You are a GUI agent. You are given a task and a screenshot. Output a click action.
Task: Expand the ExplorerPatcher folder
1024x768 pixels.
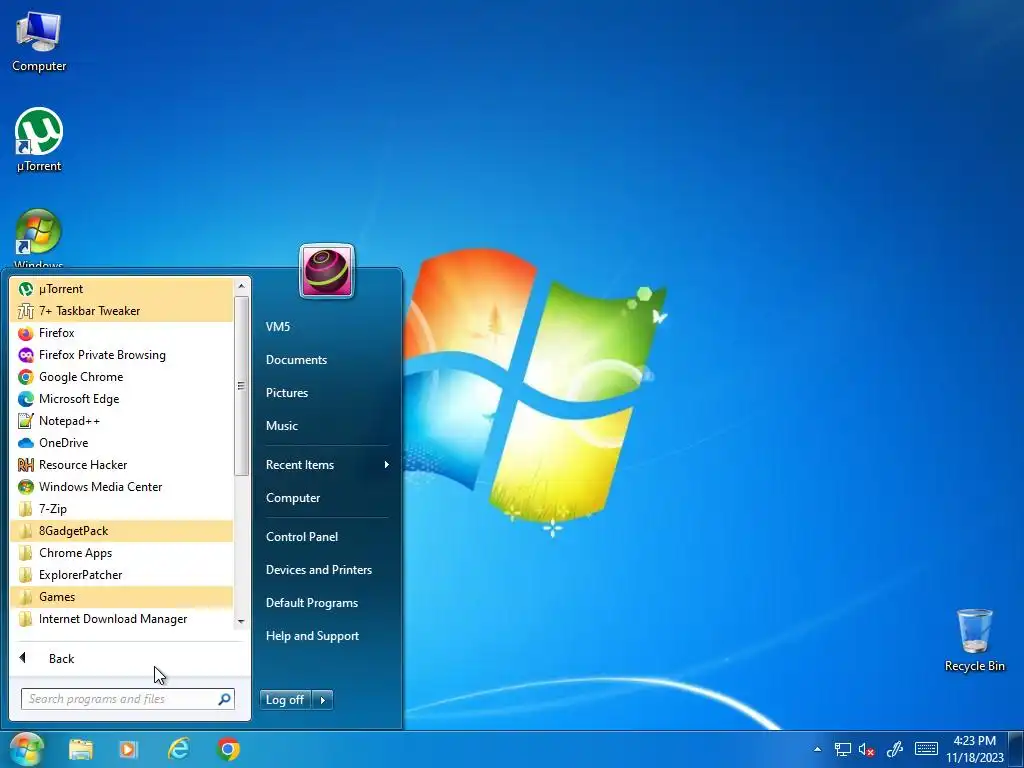[x=121, y=575]
